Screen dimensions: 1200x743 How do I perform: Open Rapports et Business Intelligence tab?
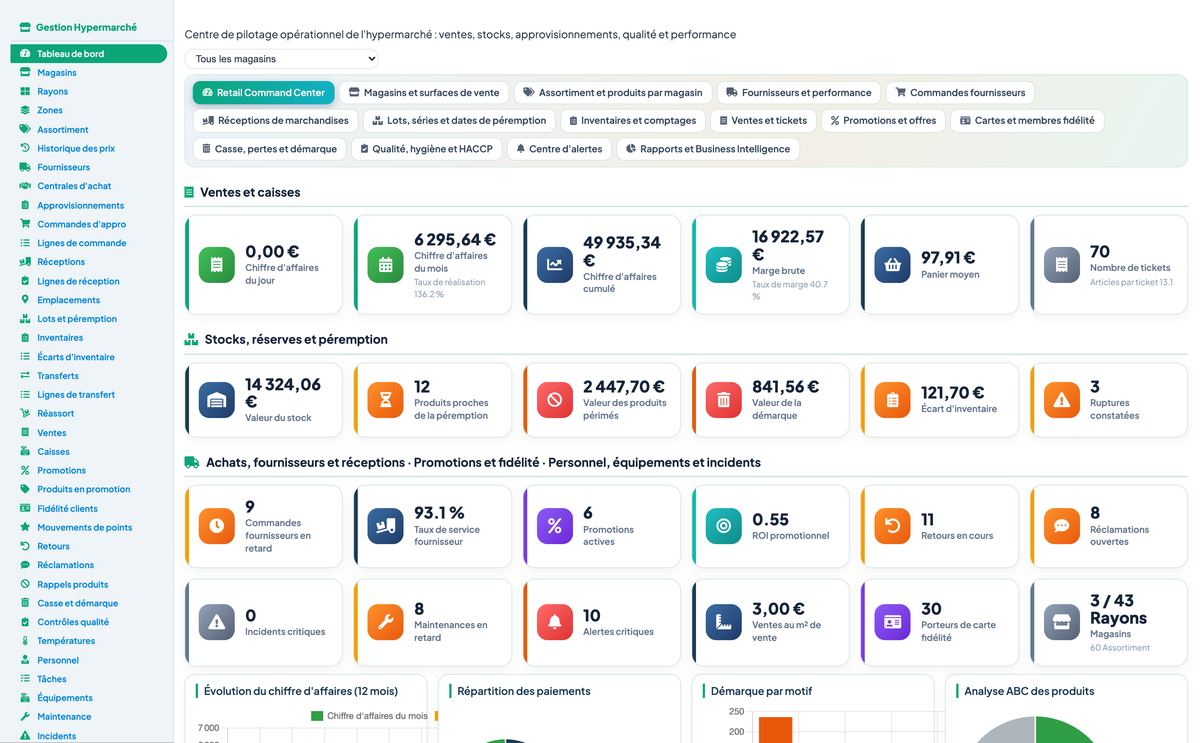tap(708, 149)
